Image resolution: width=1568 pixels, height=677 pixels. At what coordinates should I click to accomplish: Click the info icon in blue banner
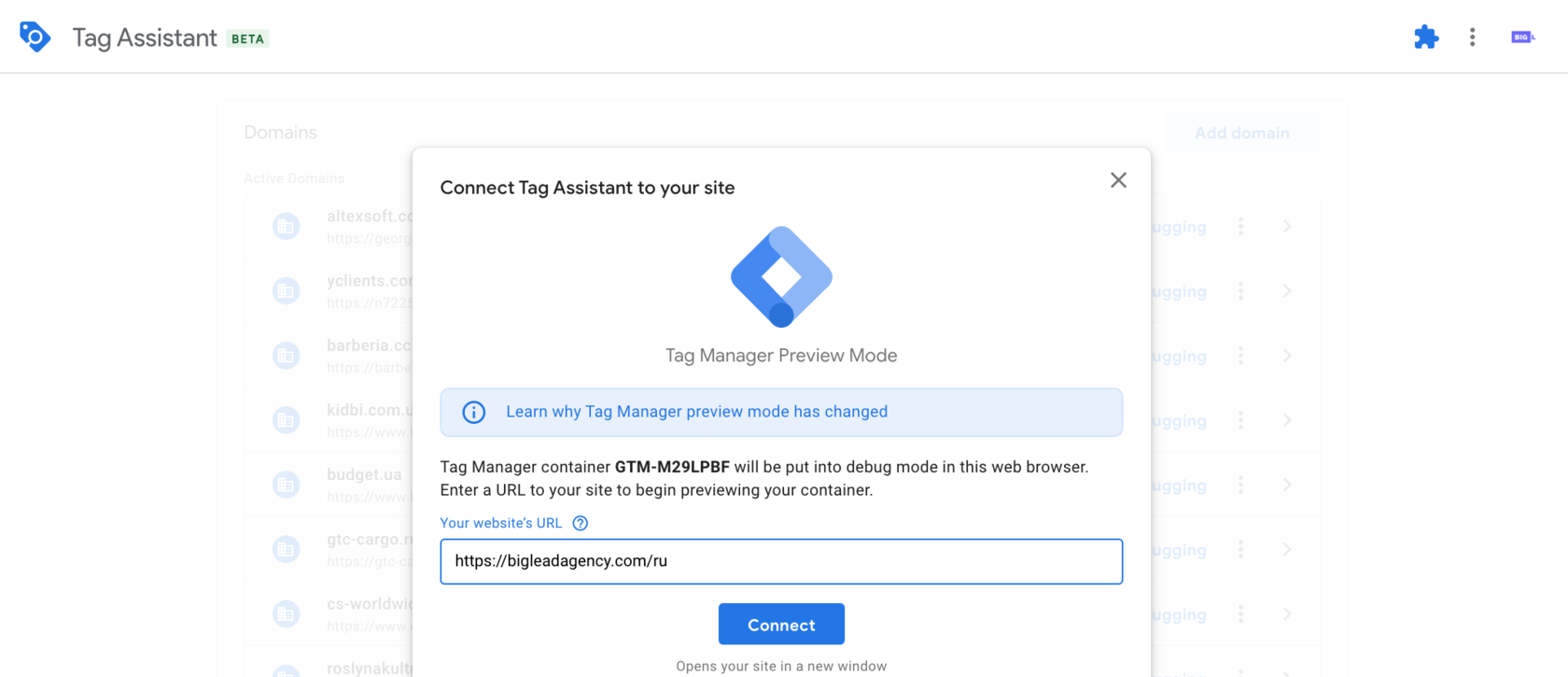[474, 412]
